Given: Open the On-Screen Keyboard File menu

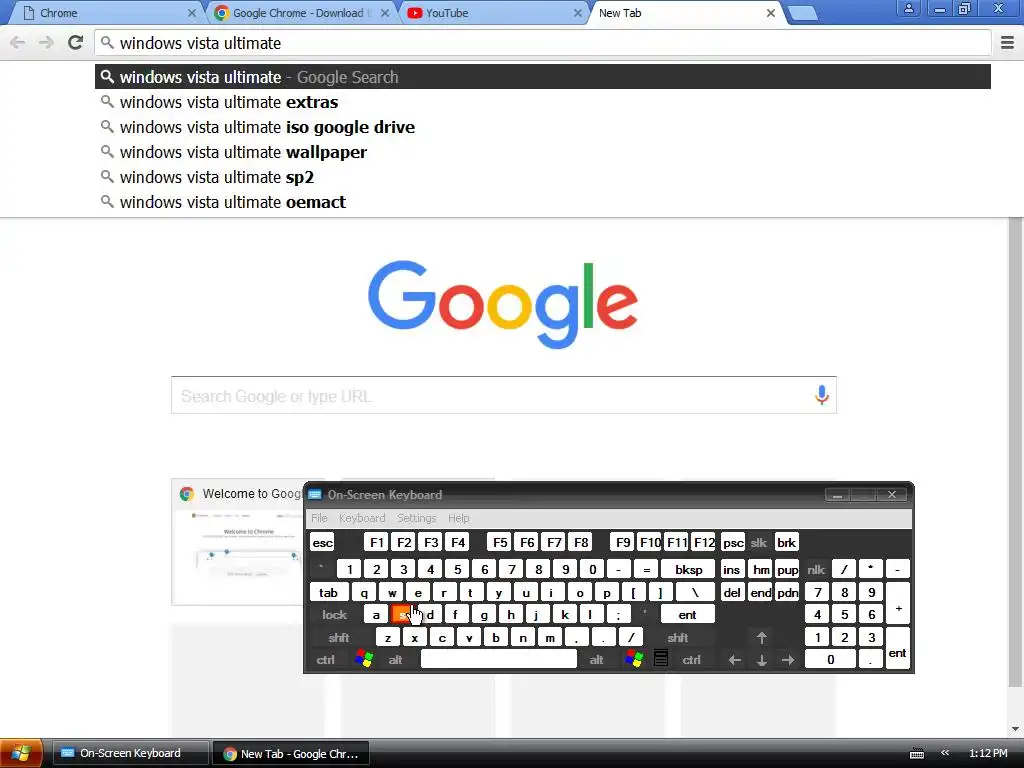Looking at the screenshot, I should pyautogui.click(x=319, y=518).
